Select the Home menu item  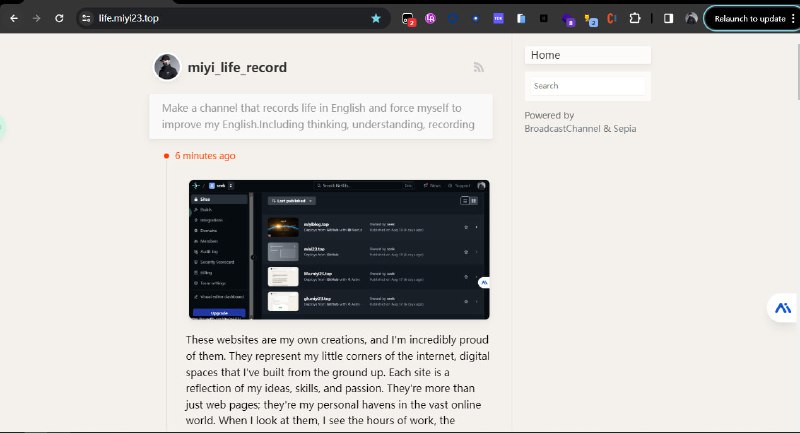(587, 55)
